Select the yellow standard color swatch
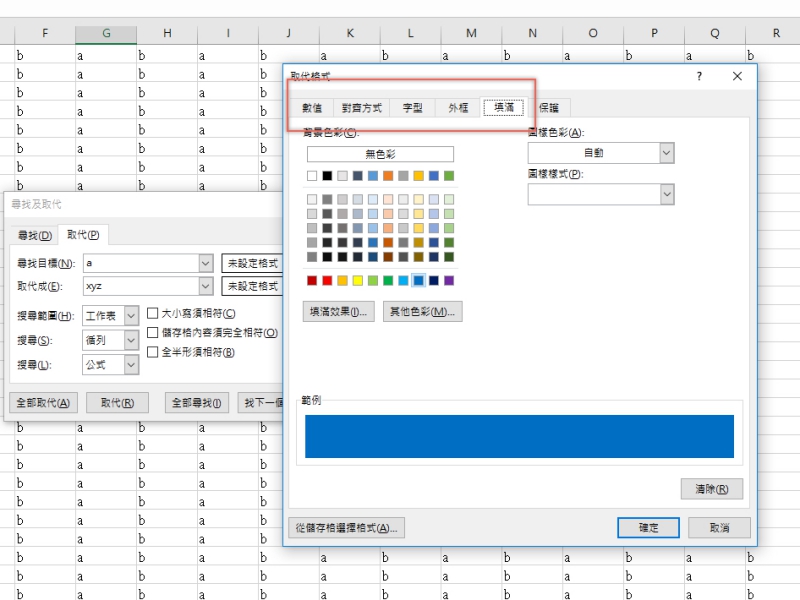 pos(358,281)
